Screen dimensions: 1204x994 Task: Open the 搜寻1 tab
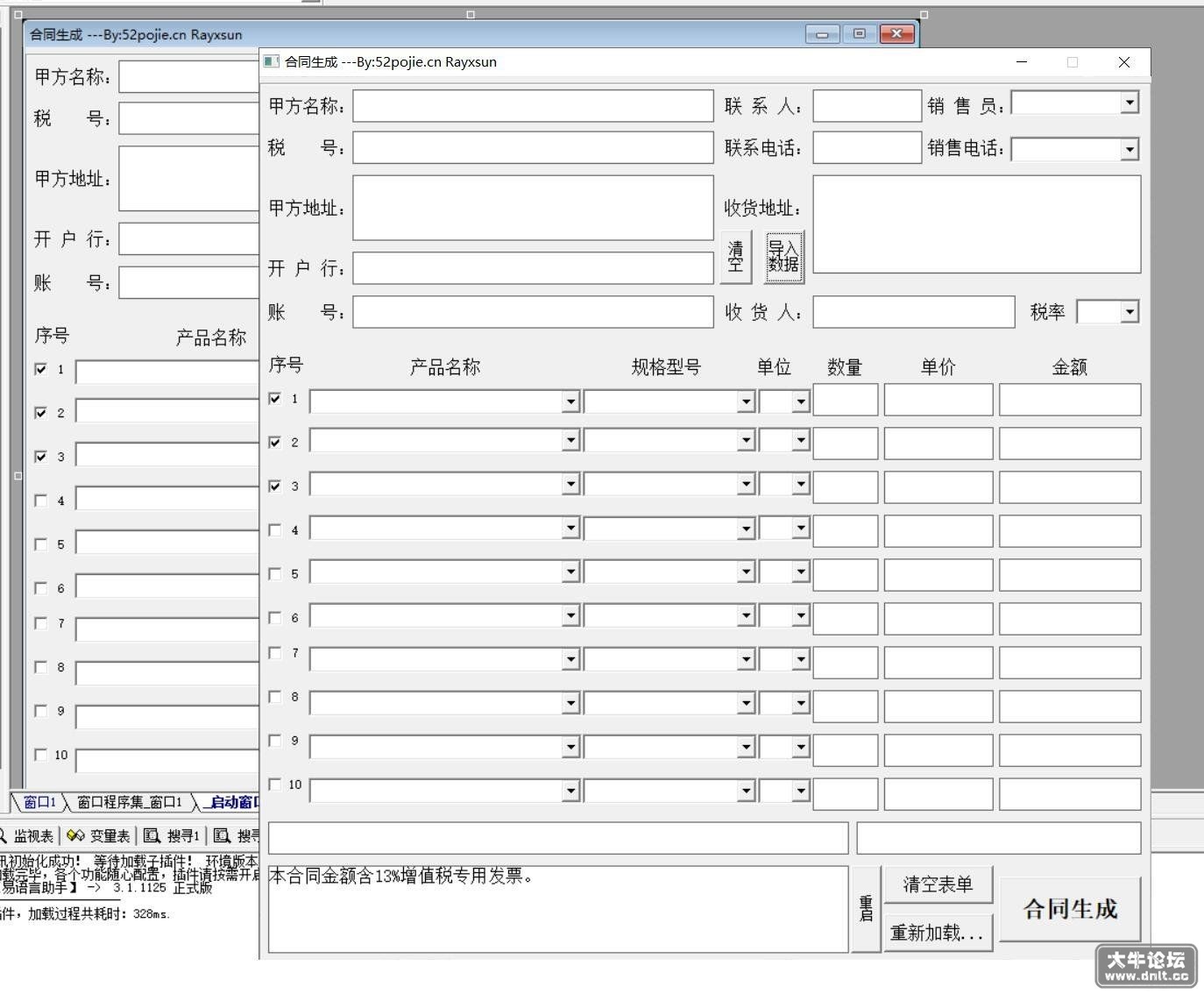tap(172, 836)
